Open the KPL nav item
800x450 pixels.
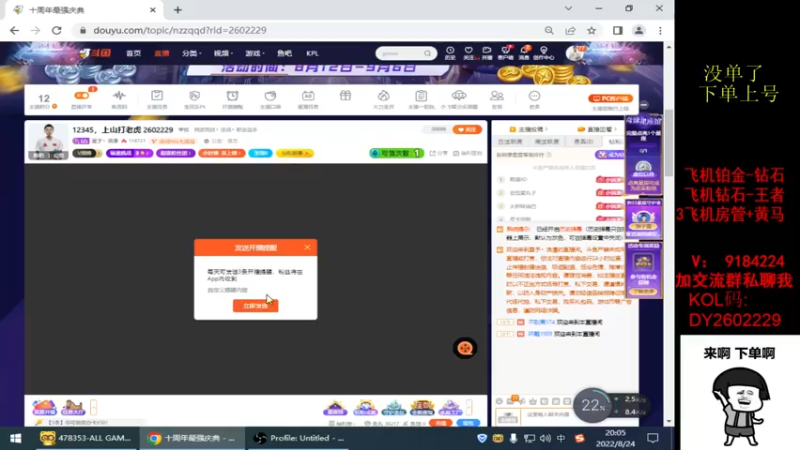click(x=312, y=53)
